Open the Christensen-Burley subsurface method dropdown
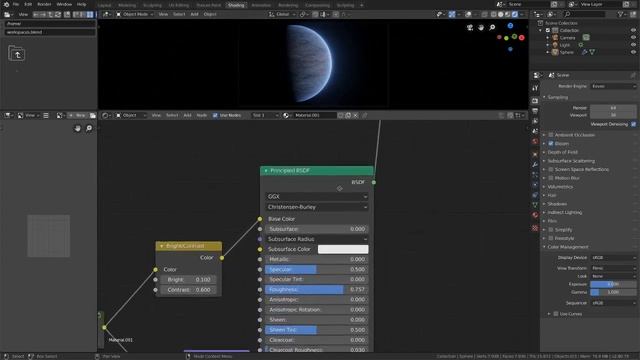This screenshot has height=360, width=640. (x=317, y=207)
